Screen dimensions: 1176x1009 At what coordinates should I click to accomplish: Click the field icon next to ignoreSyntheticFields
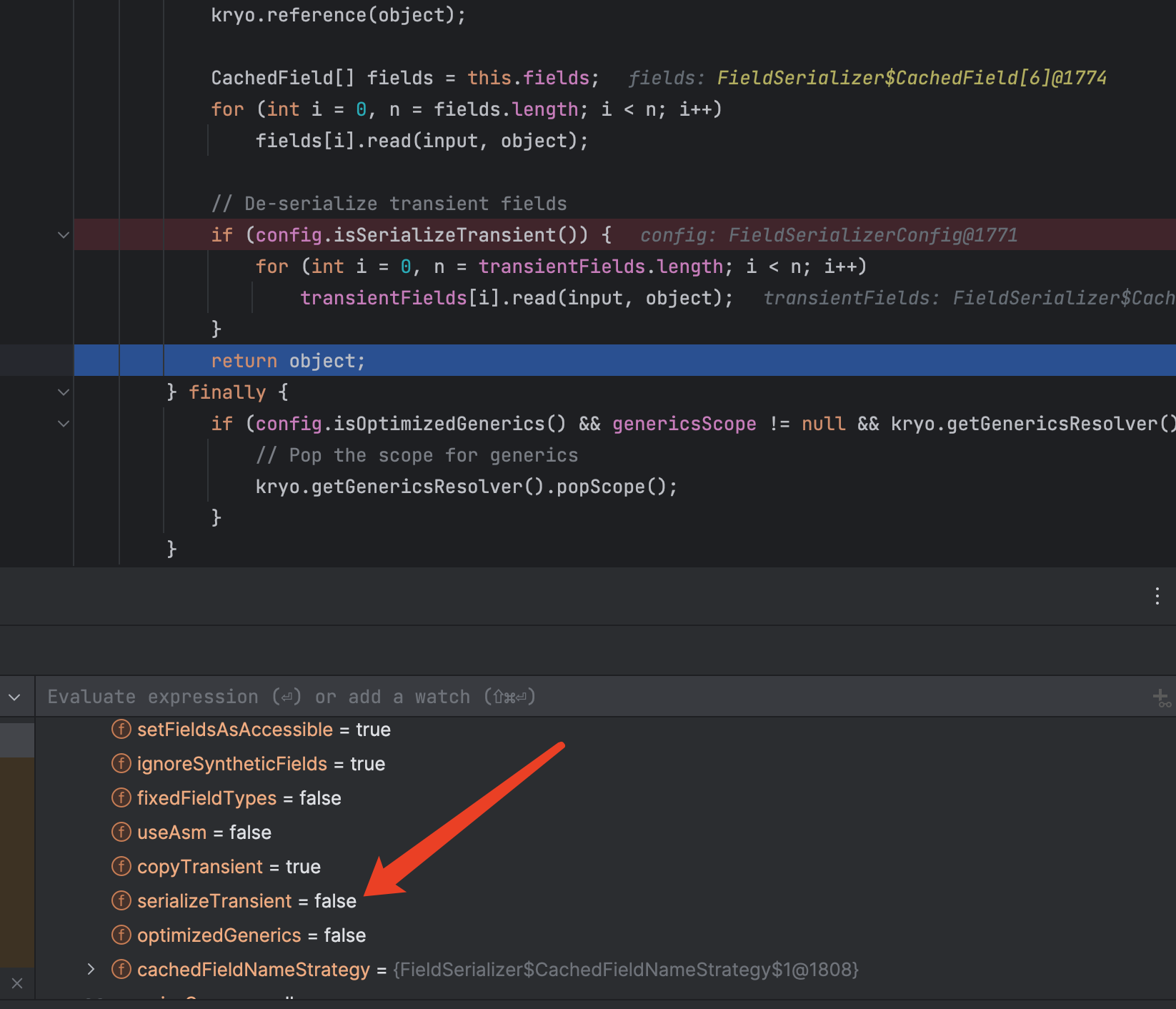coord(121,763)
